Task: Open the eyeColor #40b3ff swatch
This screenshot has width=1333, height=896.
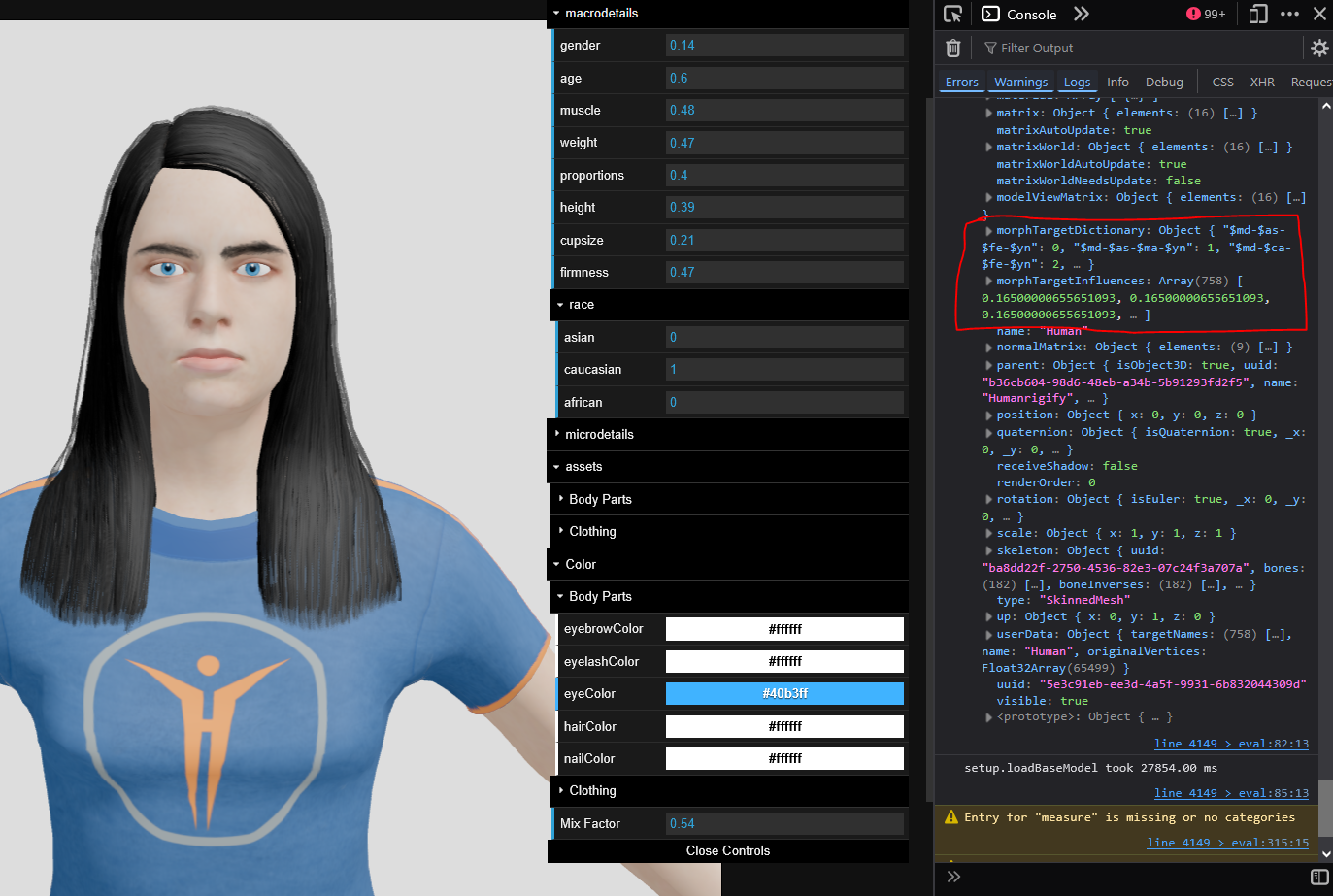Action: [784, 694]
